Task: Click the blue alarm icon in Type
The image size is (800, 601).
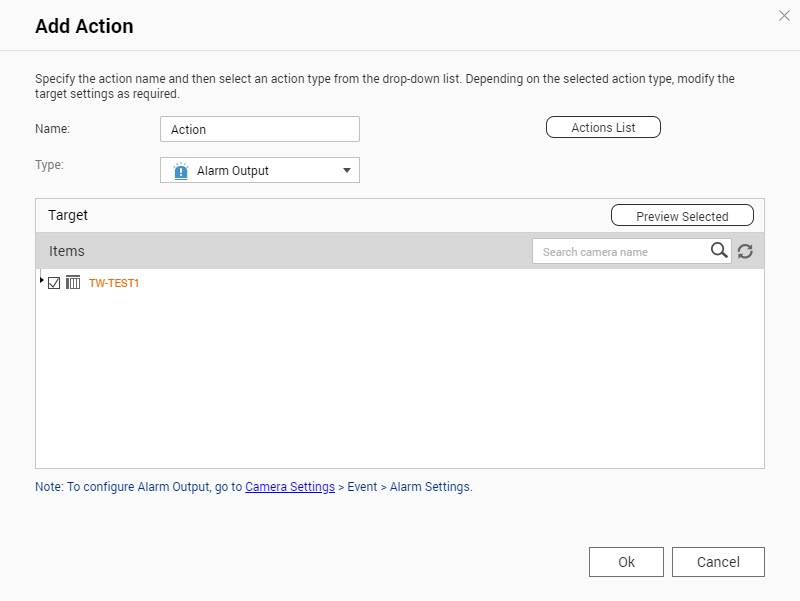Action: pos(180,171)
